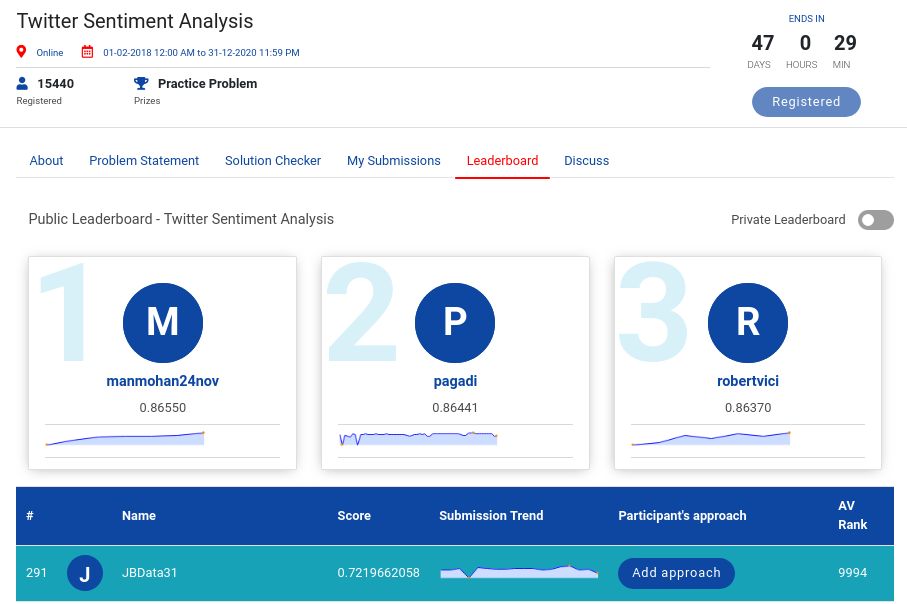Open pagadi profile link
Image resolution: width=907 pixels, height=604 pixels.
pyautogui.click(x=455, y=381)
